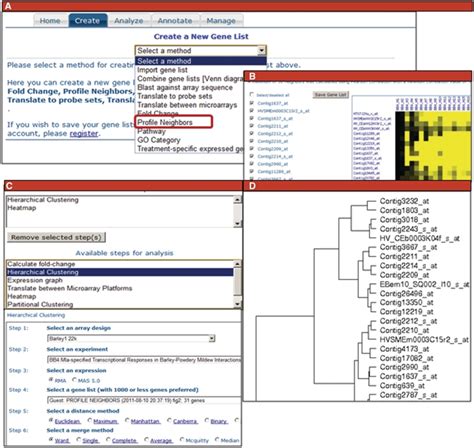Uncheck the Contig1637_at checkbox
Image resolution: width=474 pixels, height=448 pixels.
252,103
